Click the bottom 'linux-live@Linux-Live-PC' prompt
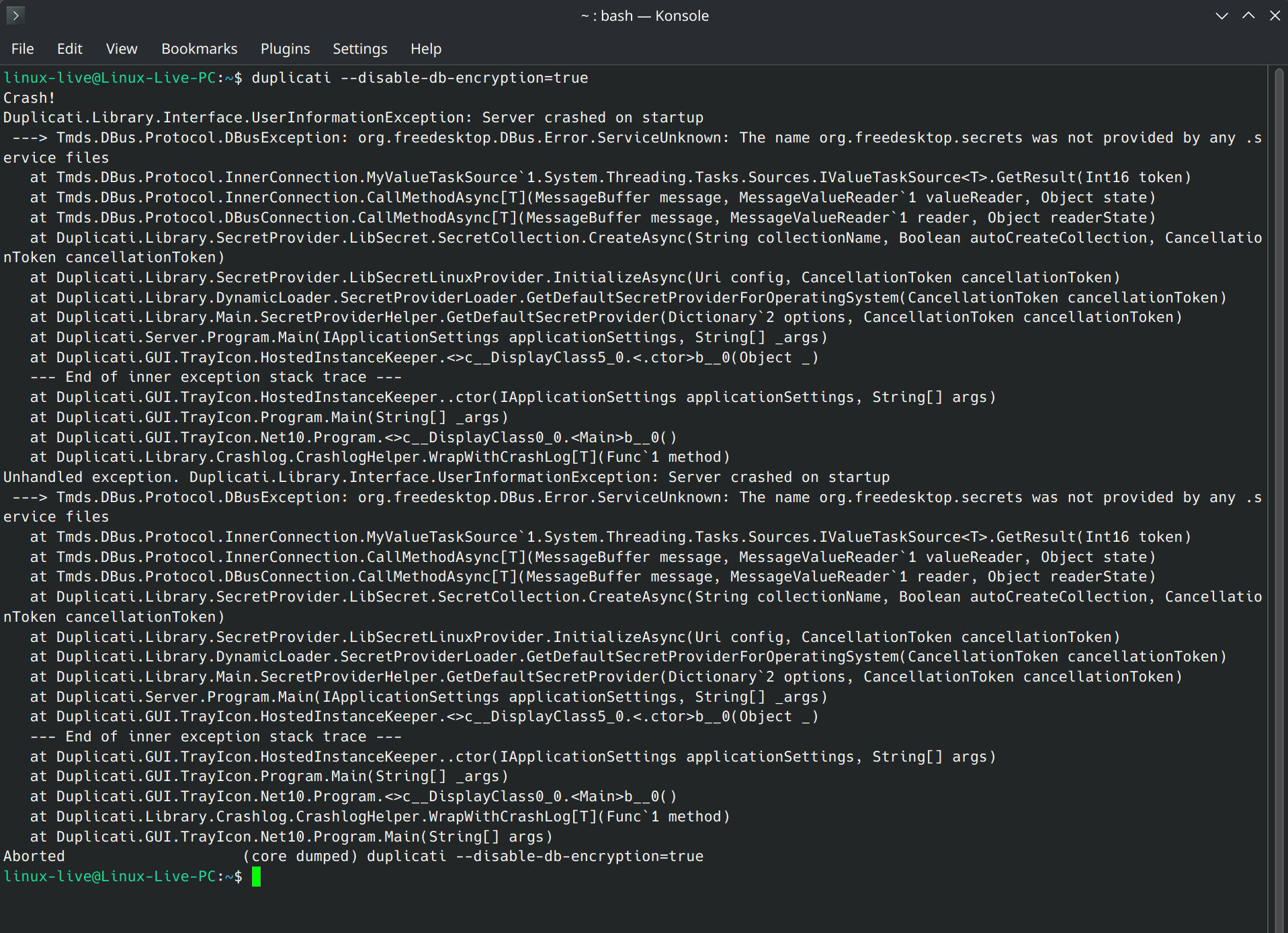This screenshot has width=1288, height=933. 110,877
